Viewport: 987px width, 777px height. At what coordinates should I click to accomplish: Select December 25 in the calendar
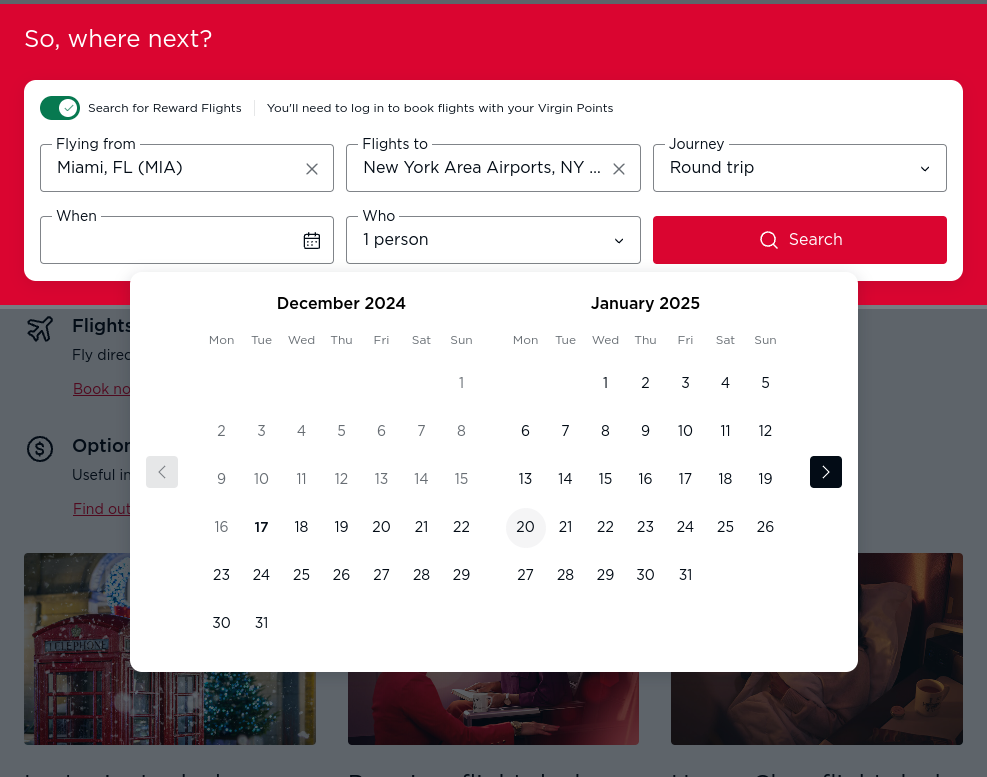[x=302, y=575]
